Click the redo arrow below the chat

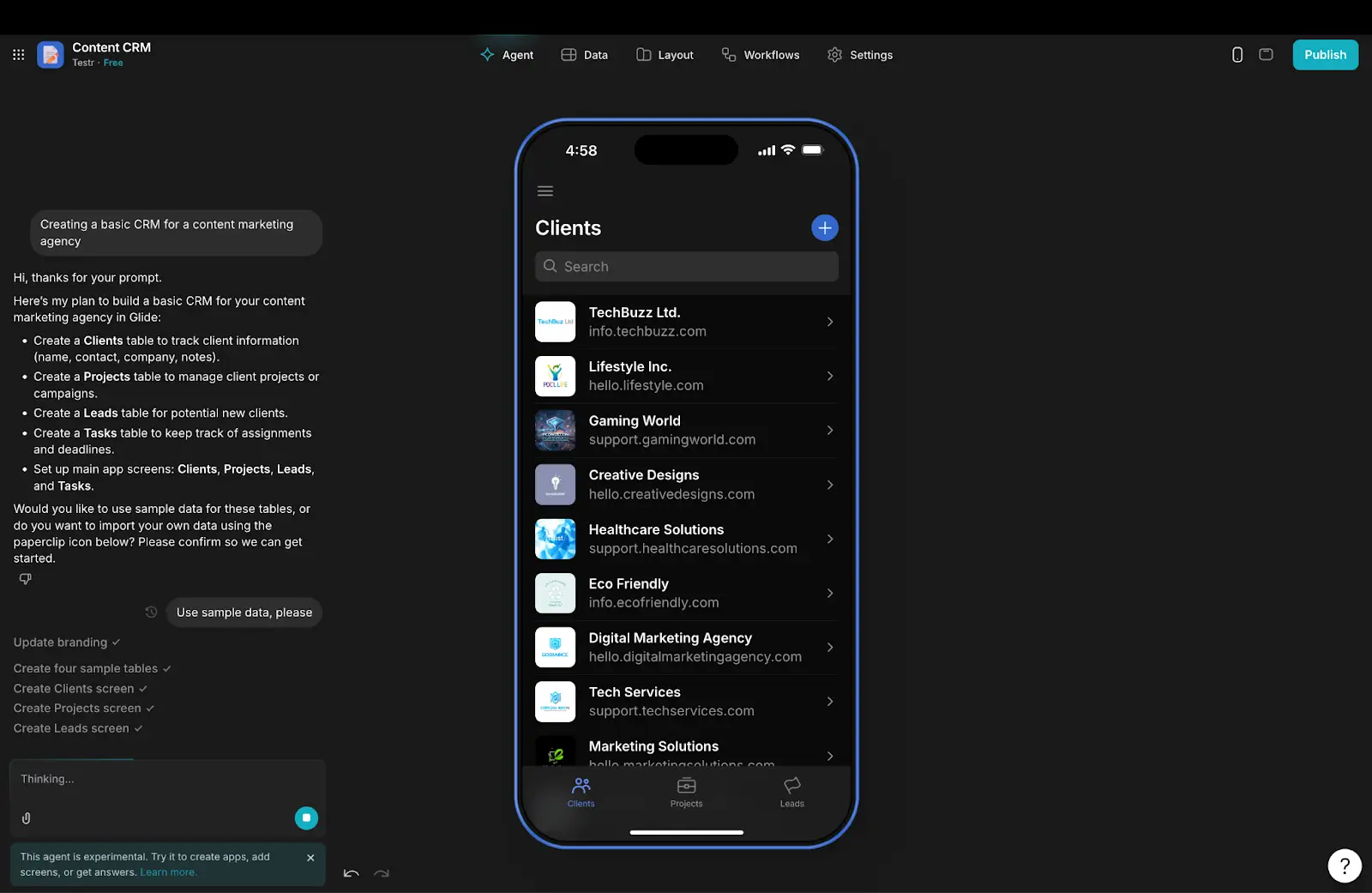point(382,874)
